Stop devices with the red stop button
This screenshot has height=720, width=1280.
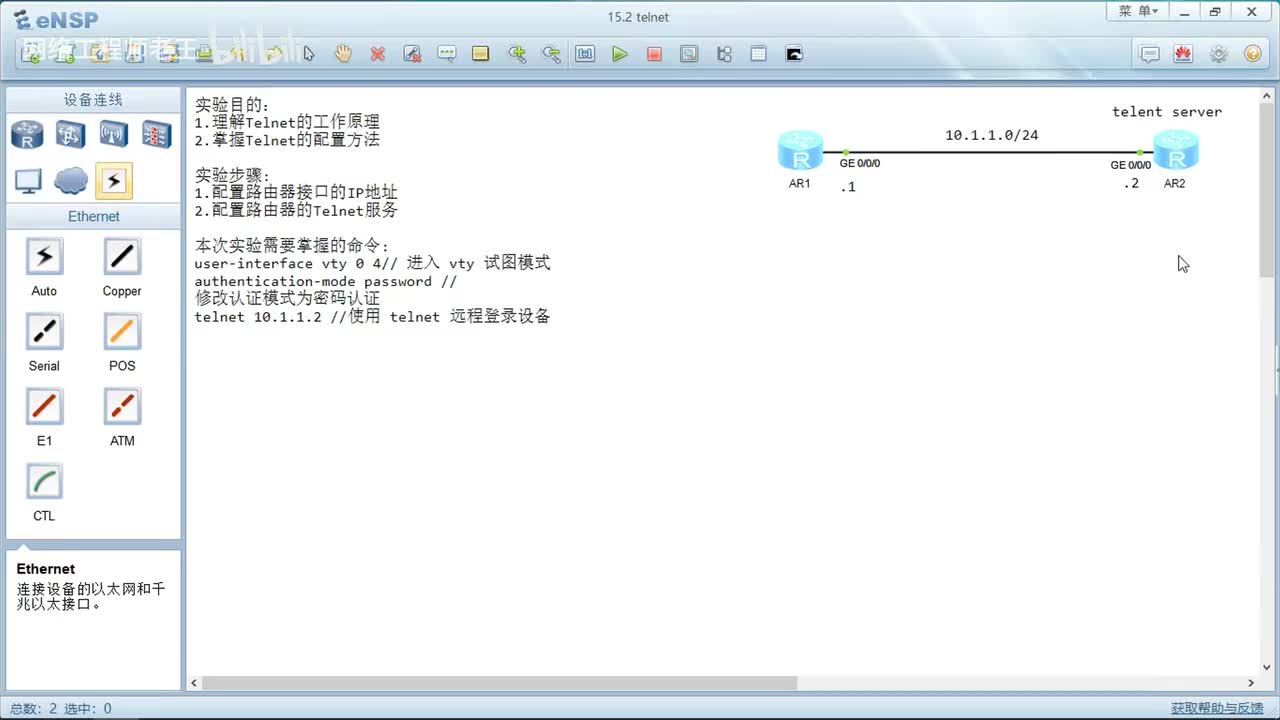click(x=654, y=54)
